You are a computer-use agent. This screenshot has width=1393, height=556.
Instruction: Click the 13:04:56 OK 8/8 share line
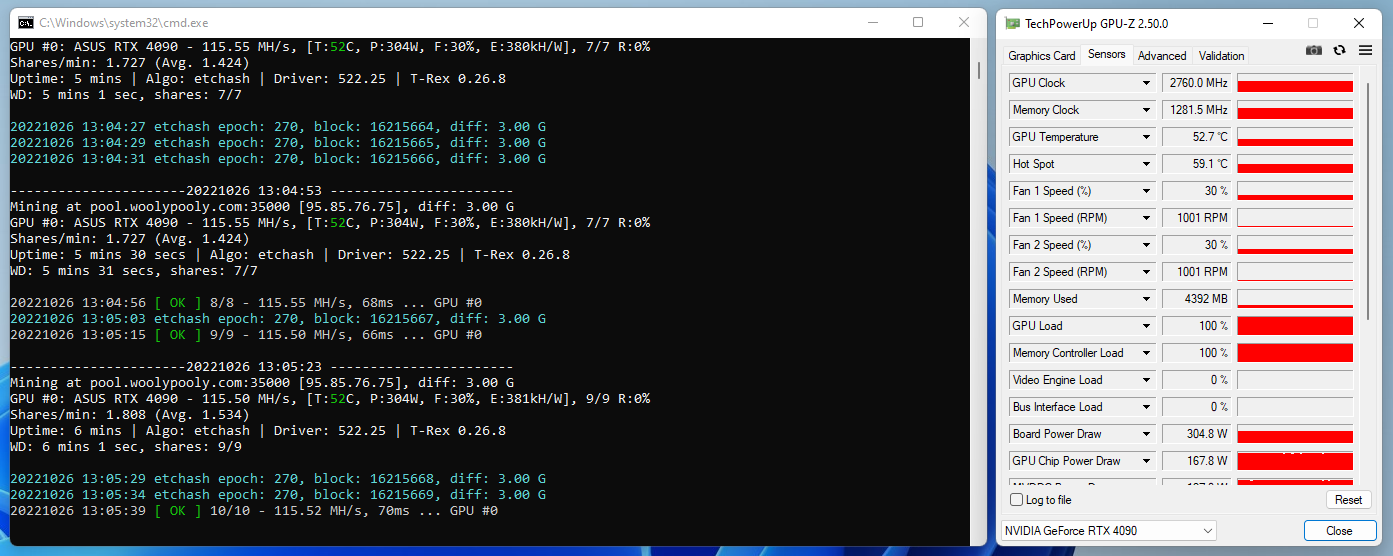(246, 303)
